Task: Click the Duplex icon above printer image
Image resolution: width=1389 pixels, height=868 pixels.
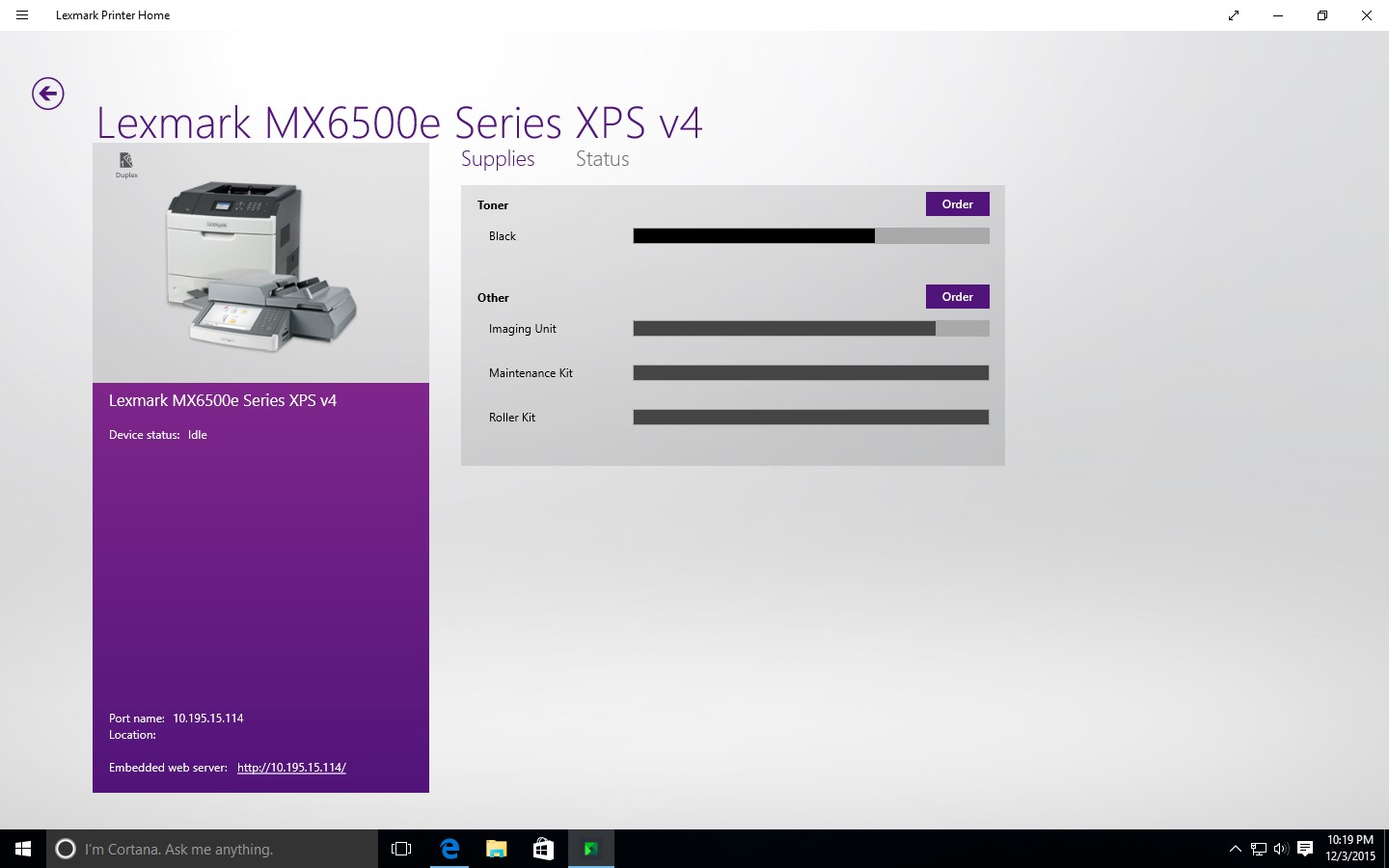Action: pos(126,164)
